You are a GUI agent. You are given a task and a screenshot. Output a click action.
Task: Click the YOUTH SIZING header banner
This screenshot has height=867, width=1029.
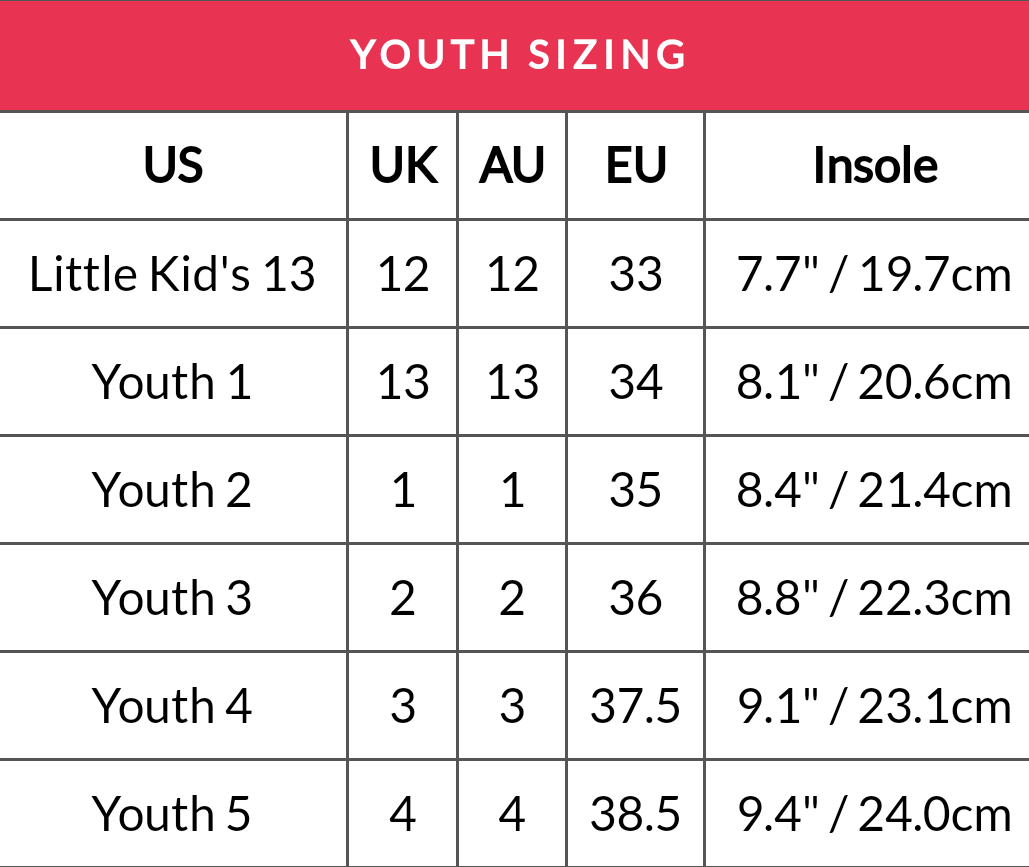point(518,55)
